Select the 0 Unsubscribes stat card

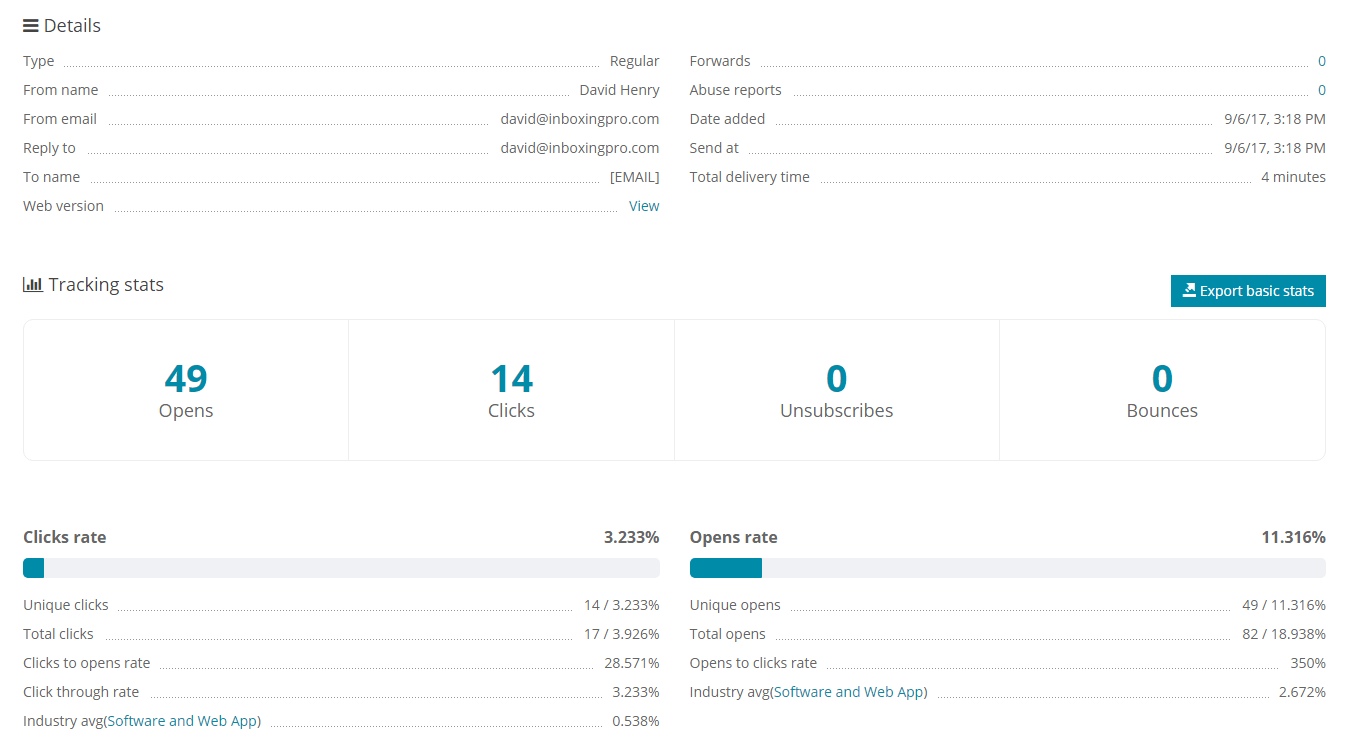(x=836, y=390)
